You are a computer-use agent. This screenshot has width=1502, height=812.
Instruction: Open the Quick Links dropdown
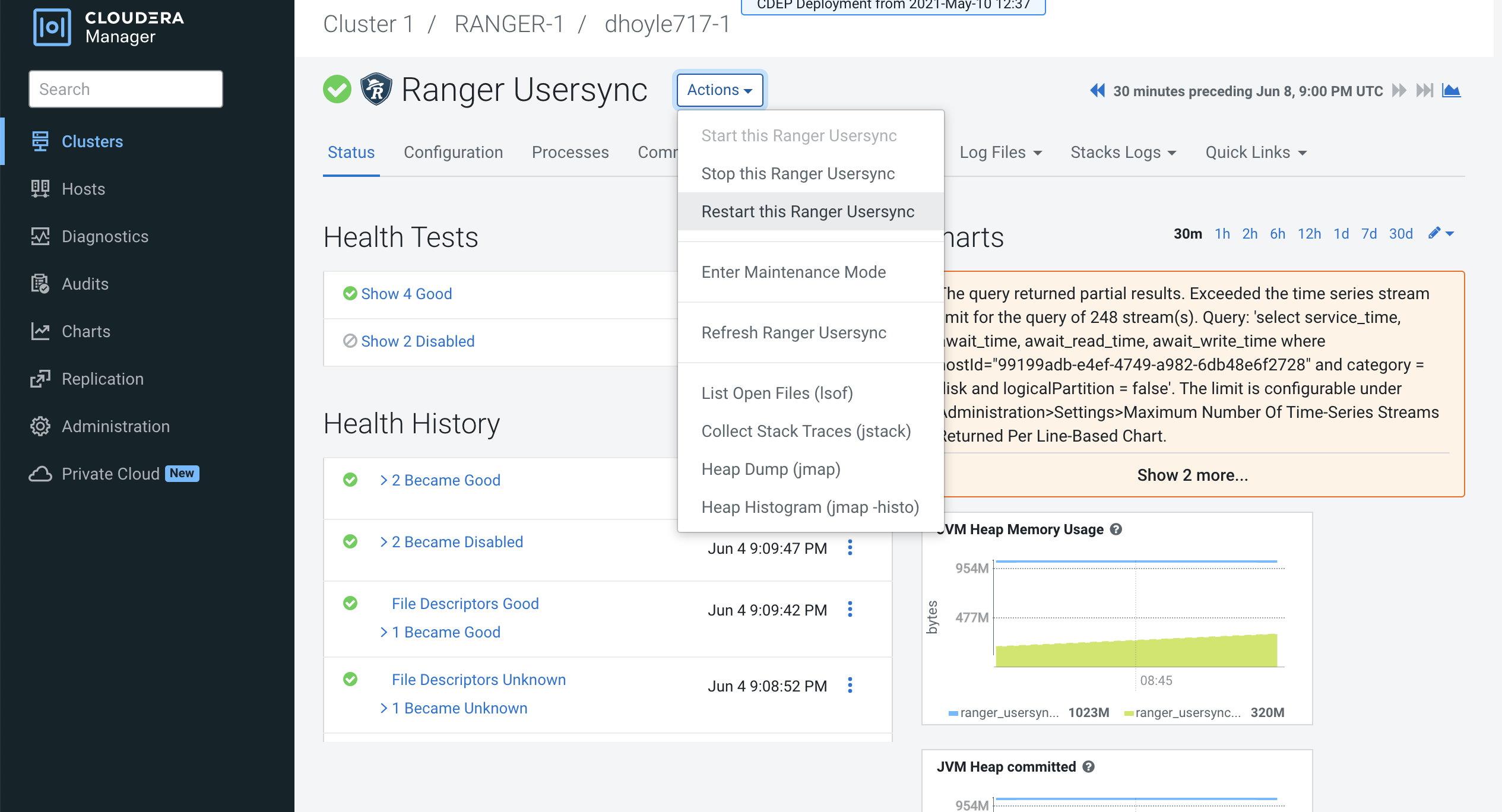click(1256, 153)
